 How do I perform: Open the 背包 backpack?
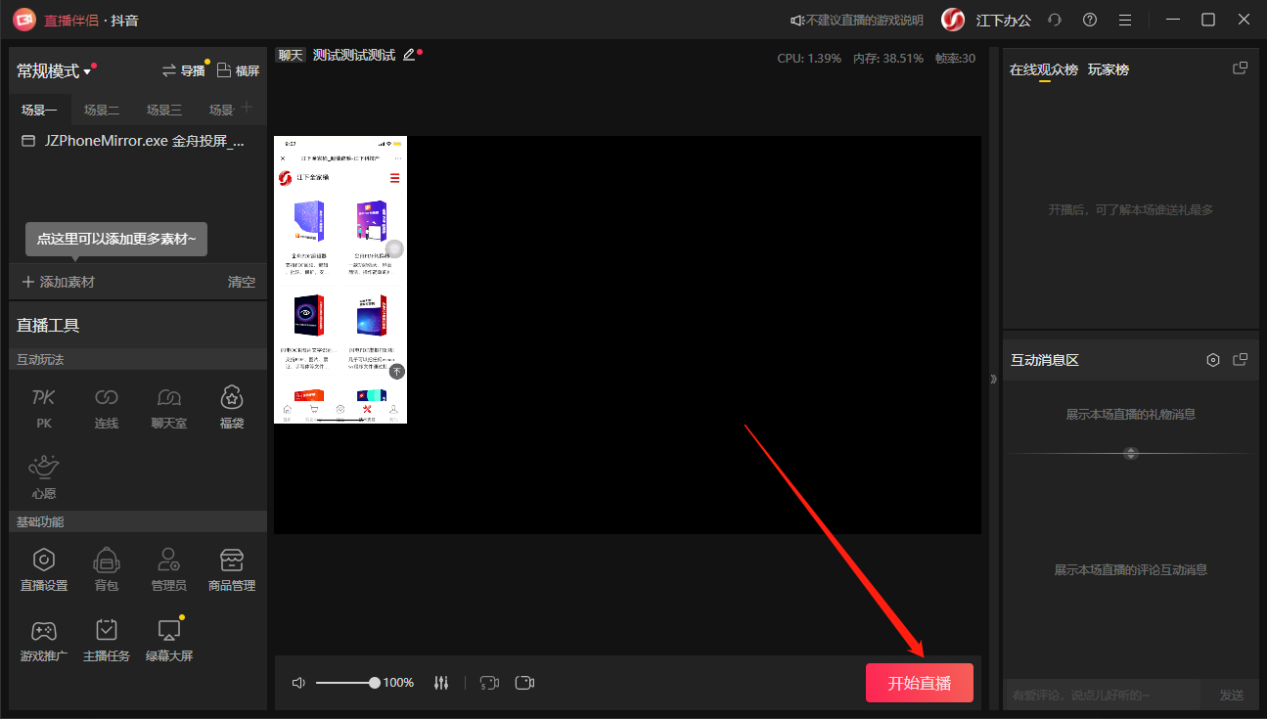click(106, 570)
